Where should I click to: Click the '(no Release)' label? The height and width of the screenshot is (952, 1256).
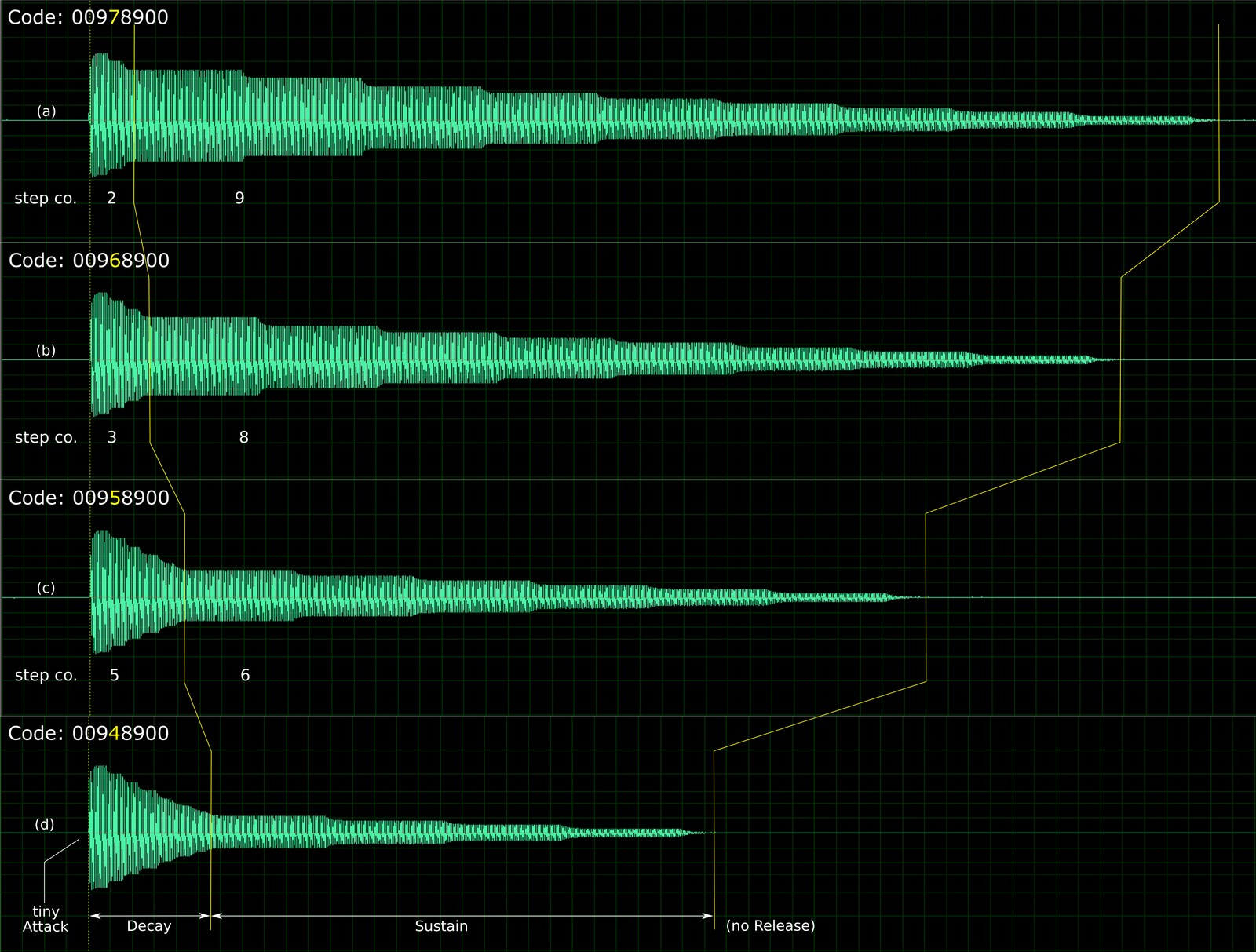[771, 926]
